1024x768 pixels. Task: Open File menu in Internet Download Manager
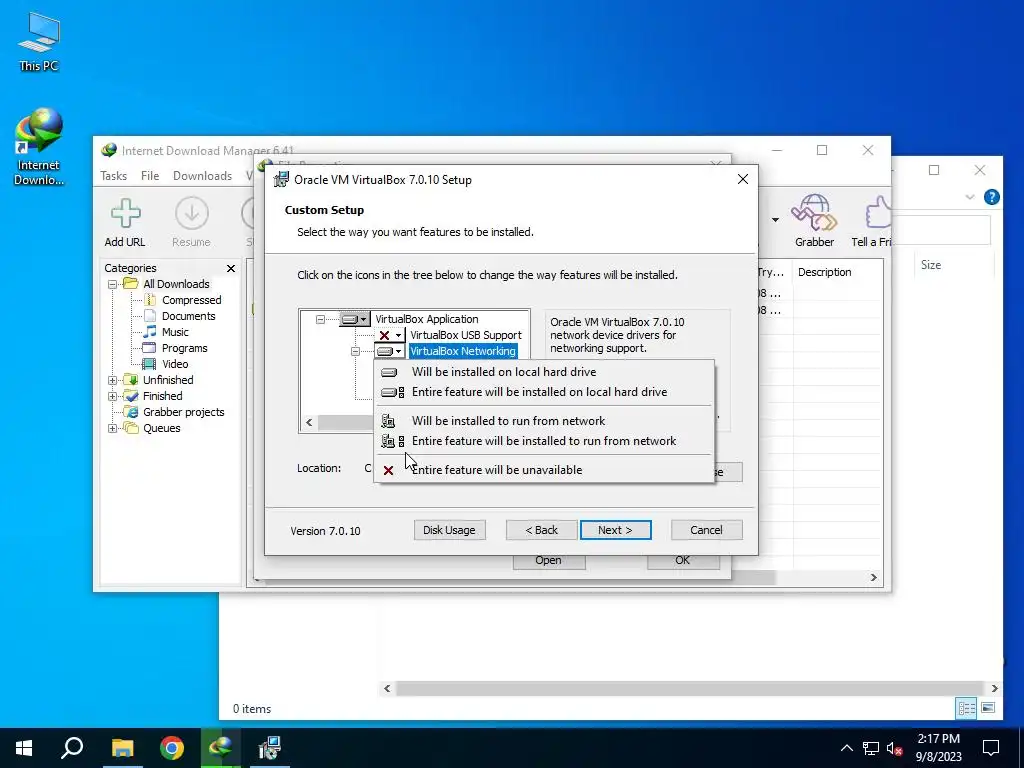click(x=150, y=176)
